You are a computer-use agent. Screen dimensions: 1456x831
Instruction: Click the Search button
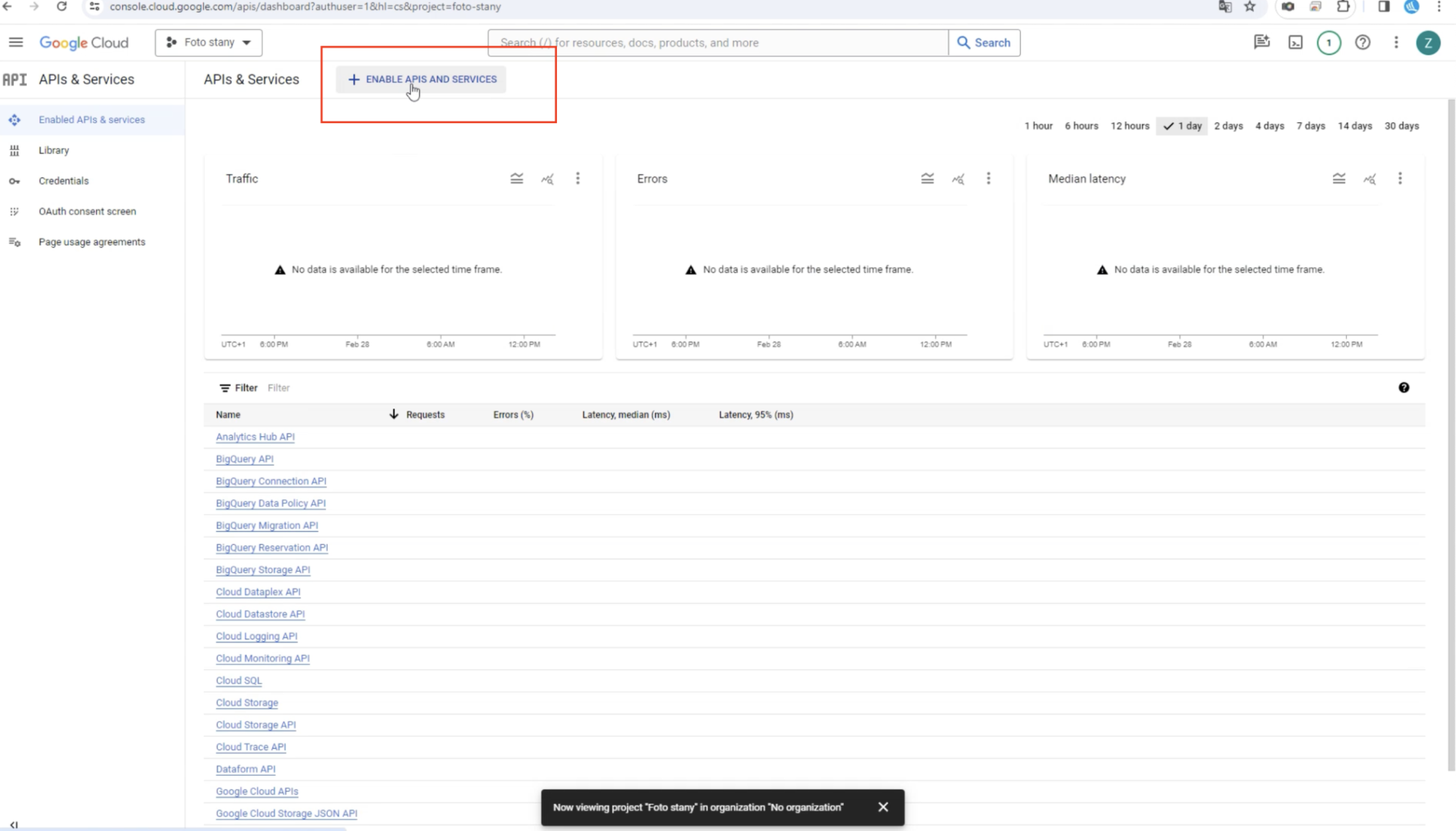pos(984,42)
